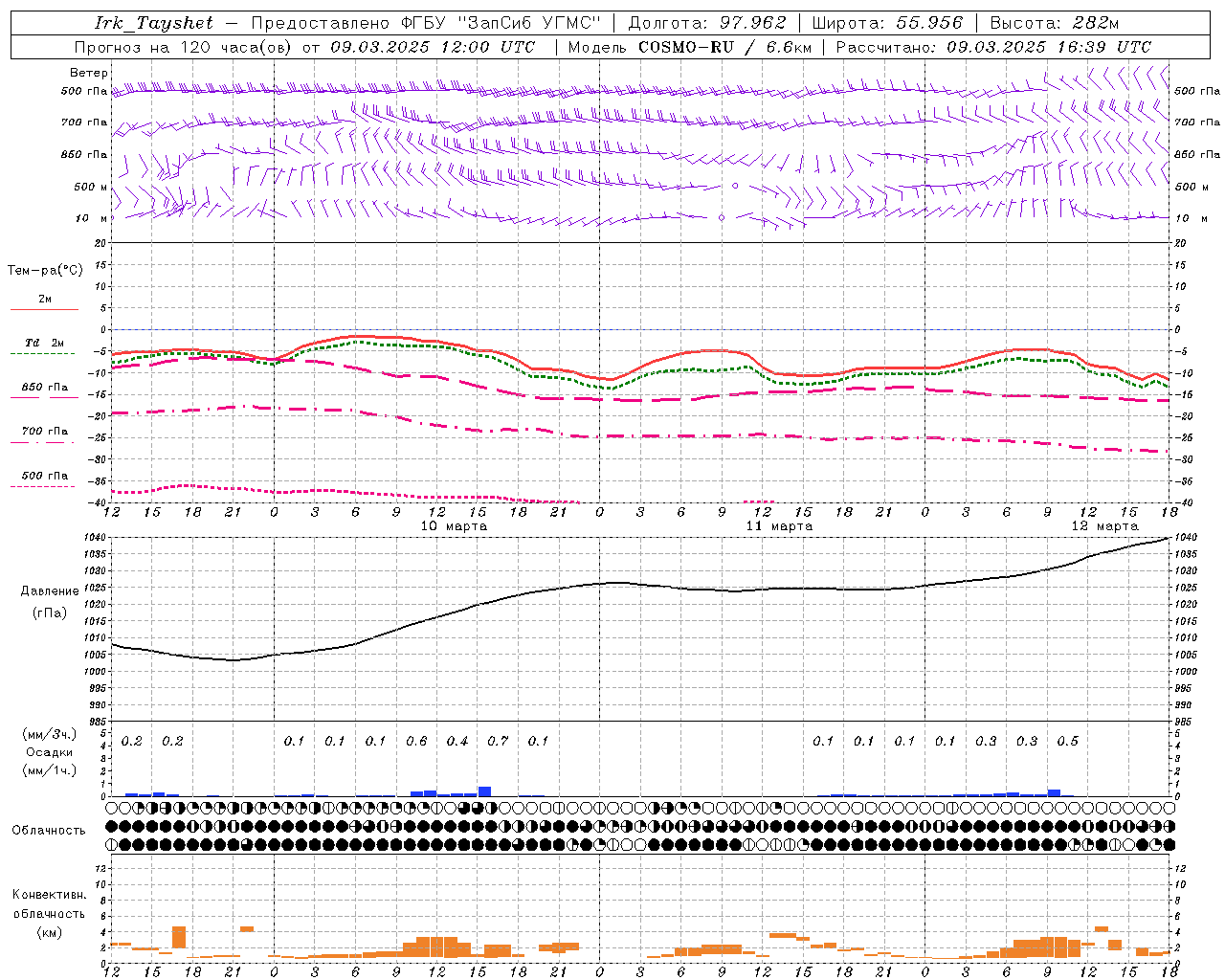
Task: Click the Td 2м dew point legend entry
Action: 45,343
